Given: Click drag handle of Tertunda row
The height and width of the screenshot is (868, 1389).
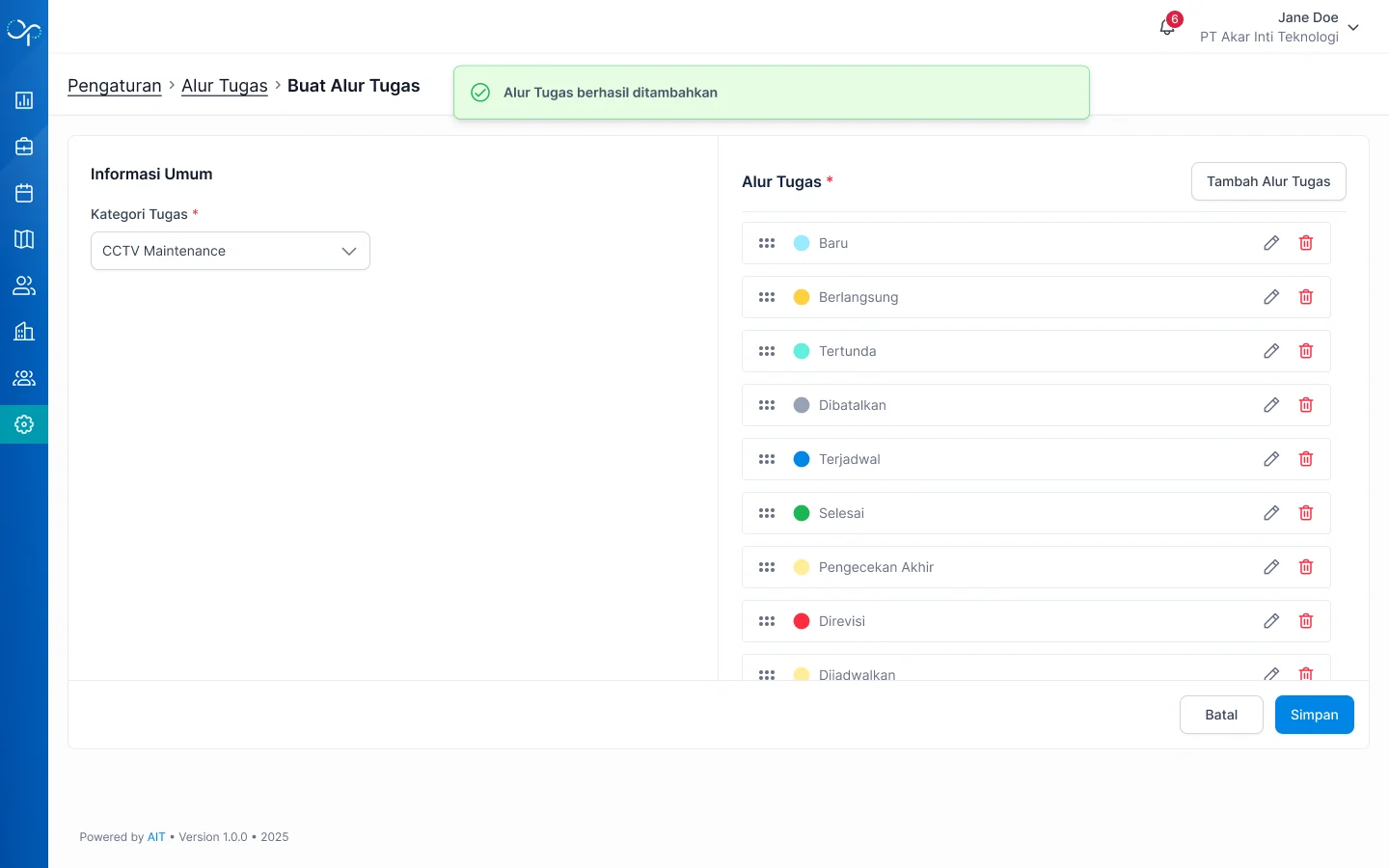Looking at the screenshot, I should [767, 351].
